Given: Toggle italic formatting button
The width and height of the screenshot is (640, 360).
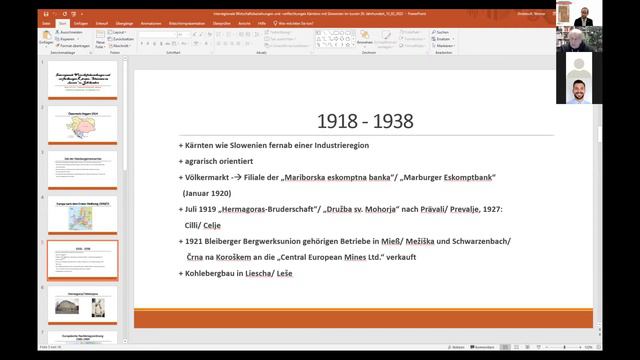Looking at the screenshot, I should (148, 43).
